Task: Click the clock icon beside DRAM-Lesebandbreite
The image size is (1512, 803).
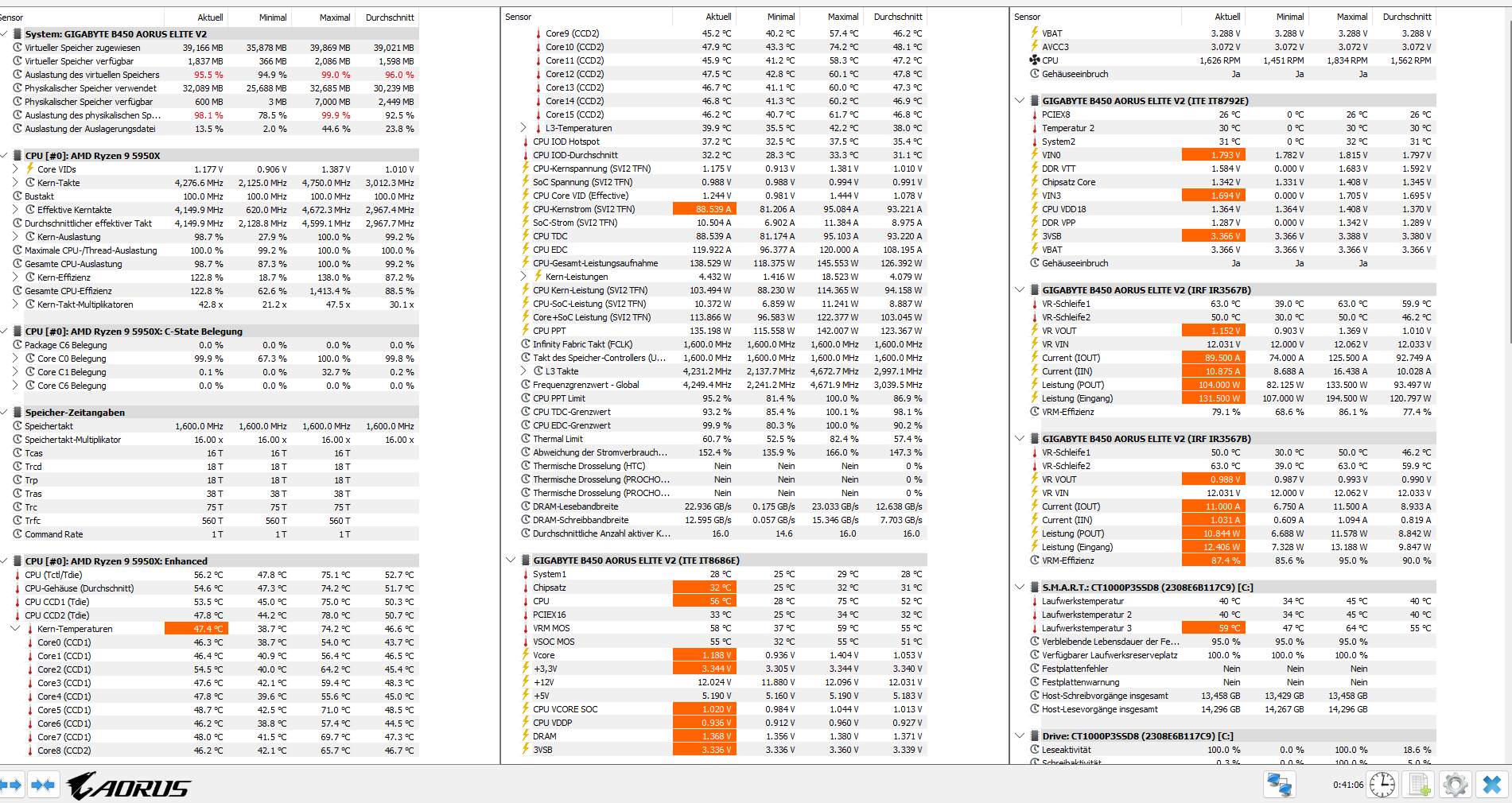Action: tap(526, 506)
